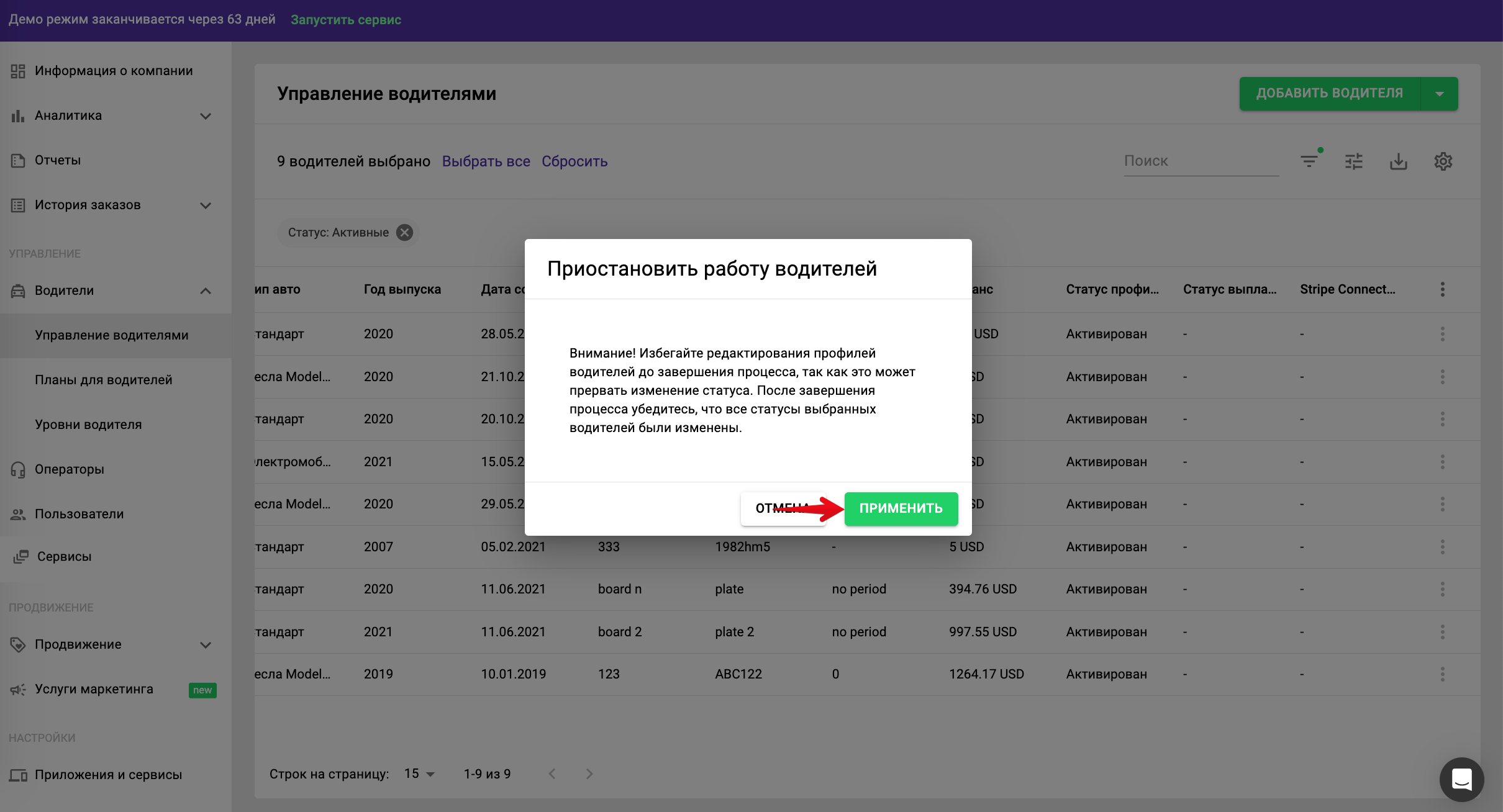
Task: Click the Выбрать все link
Action: 486,161
